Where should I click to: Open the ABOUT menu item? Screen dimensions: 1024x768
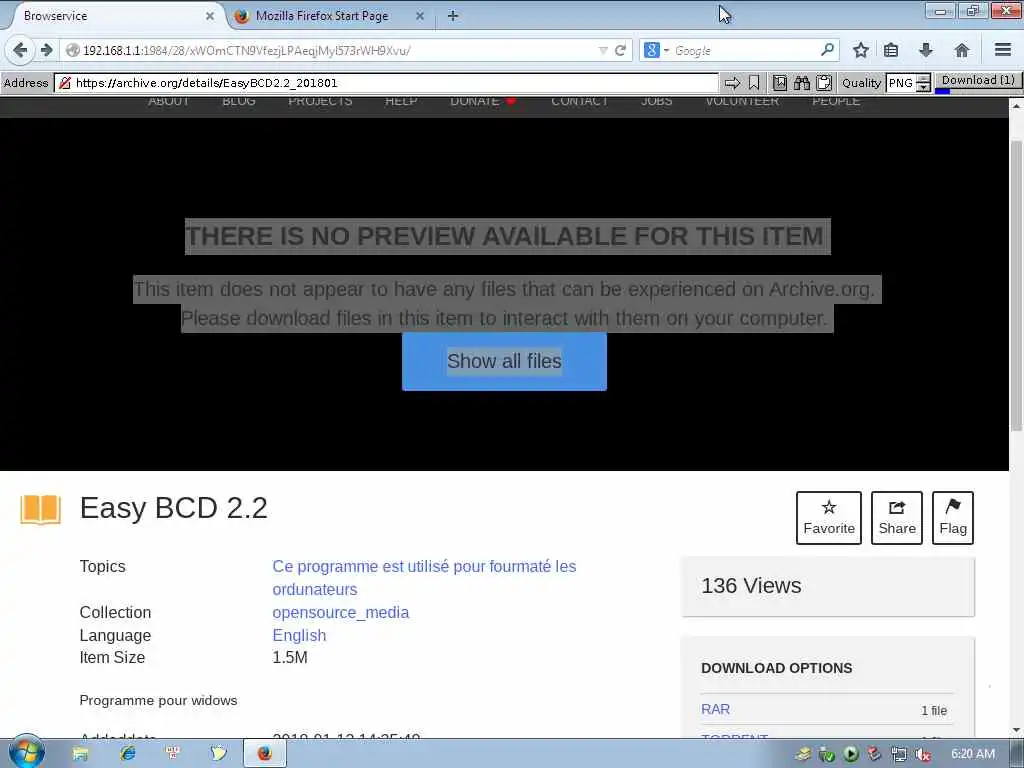coord(168,101)
